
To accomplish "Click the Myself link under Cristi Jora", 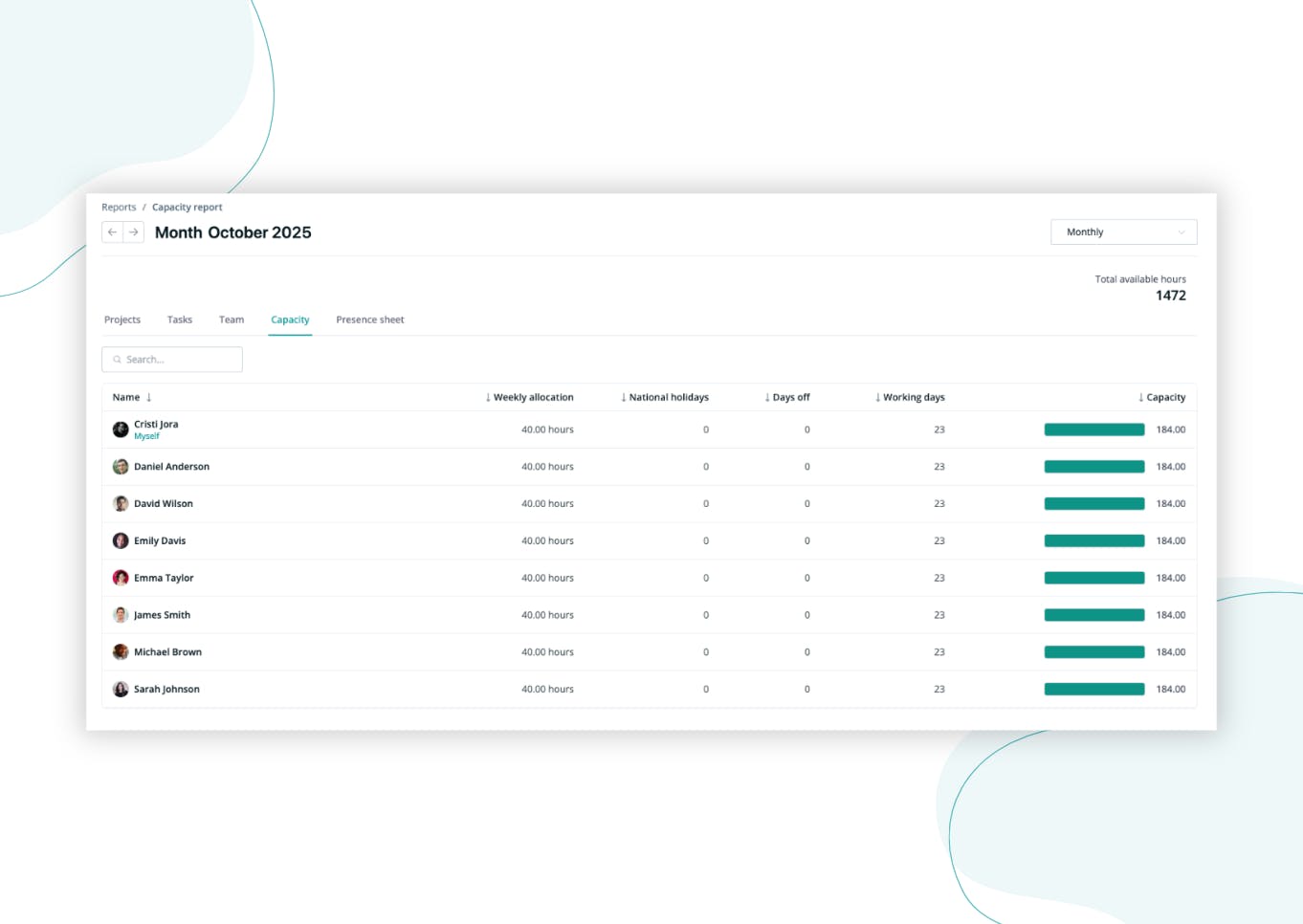I will coord(146,435).
